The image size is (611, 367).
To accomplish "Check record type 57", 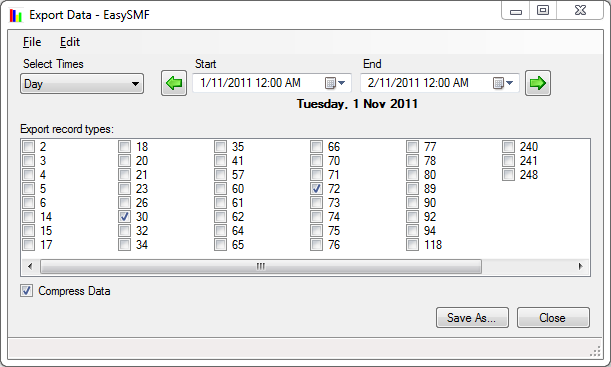I will [x=220, y=175].
